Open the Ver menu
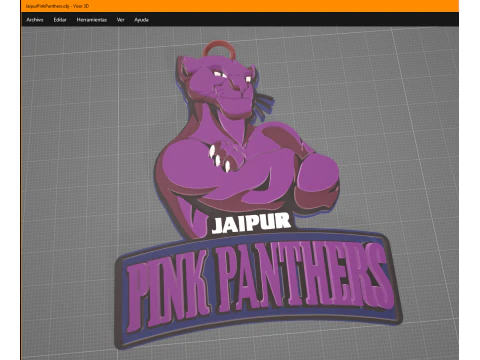480x360 pixels. point(120,20)
